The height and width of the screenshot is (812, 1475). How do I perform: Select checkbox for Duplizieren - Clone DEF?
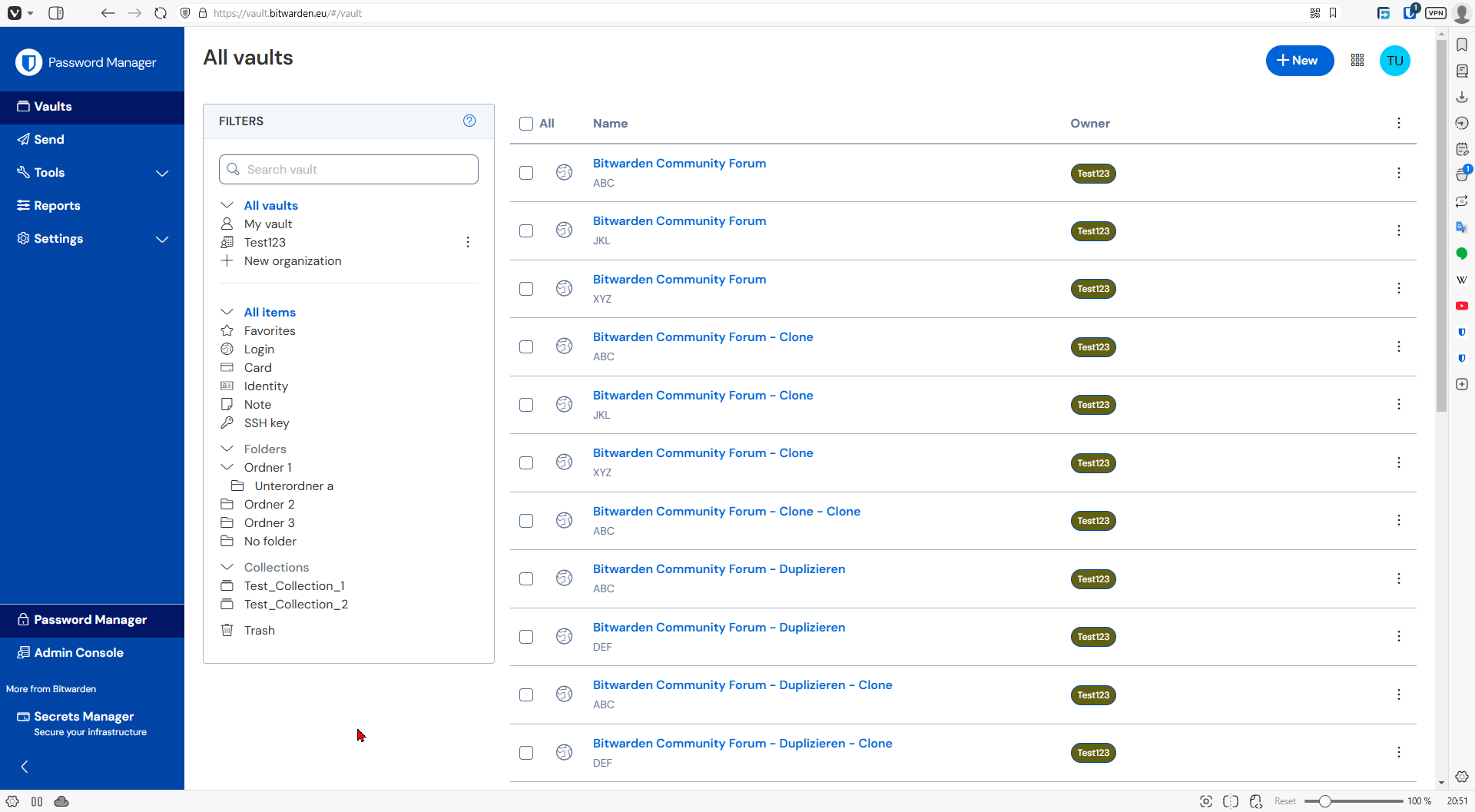tap(526, 753)
